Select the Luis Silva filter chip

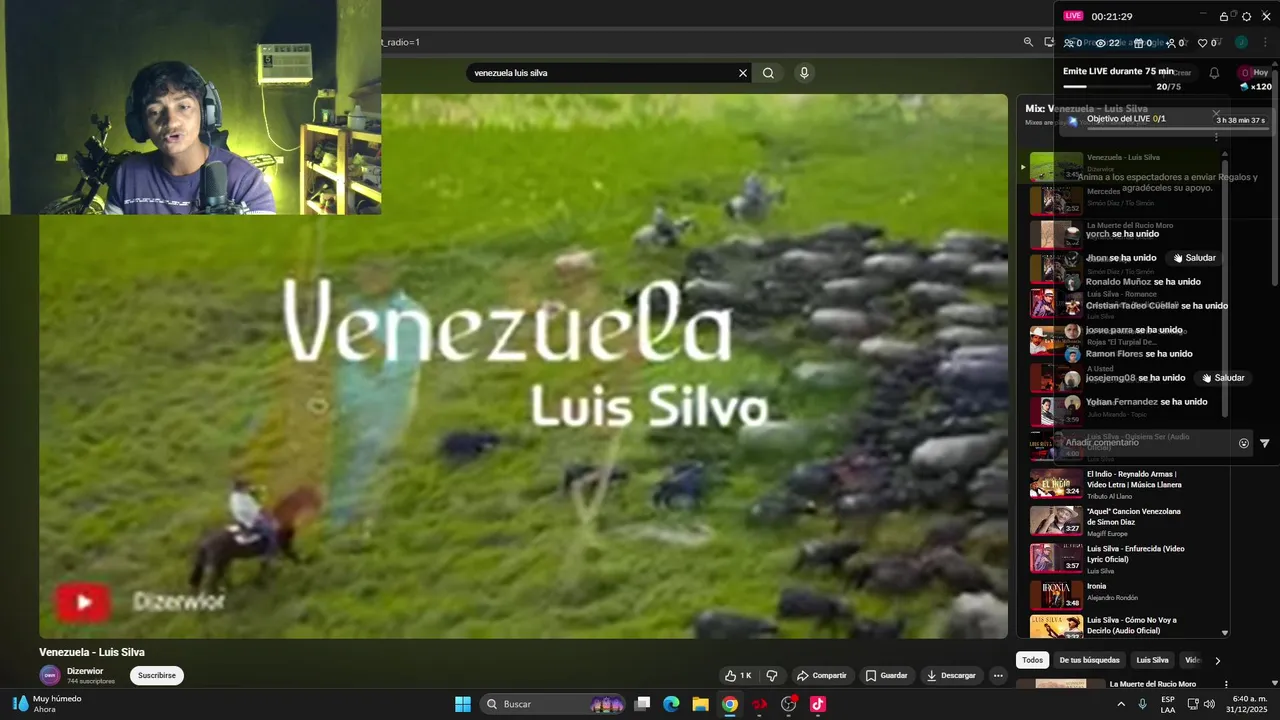point(1152,660)
